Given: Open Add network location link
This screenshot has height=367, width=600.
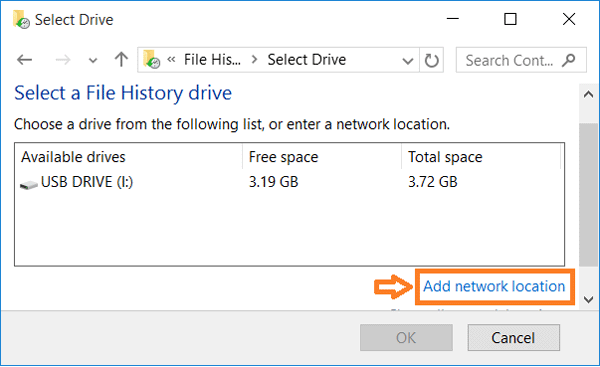Looking at the screenshot, I should pyautogui.click(x=494, y=286).
